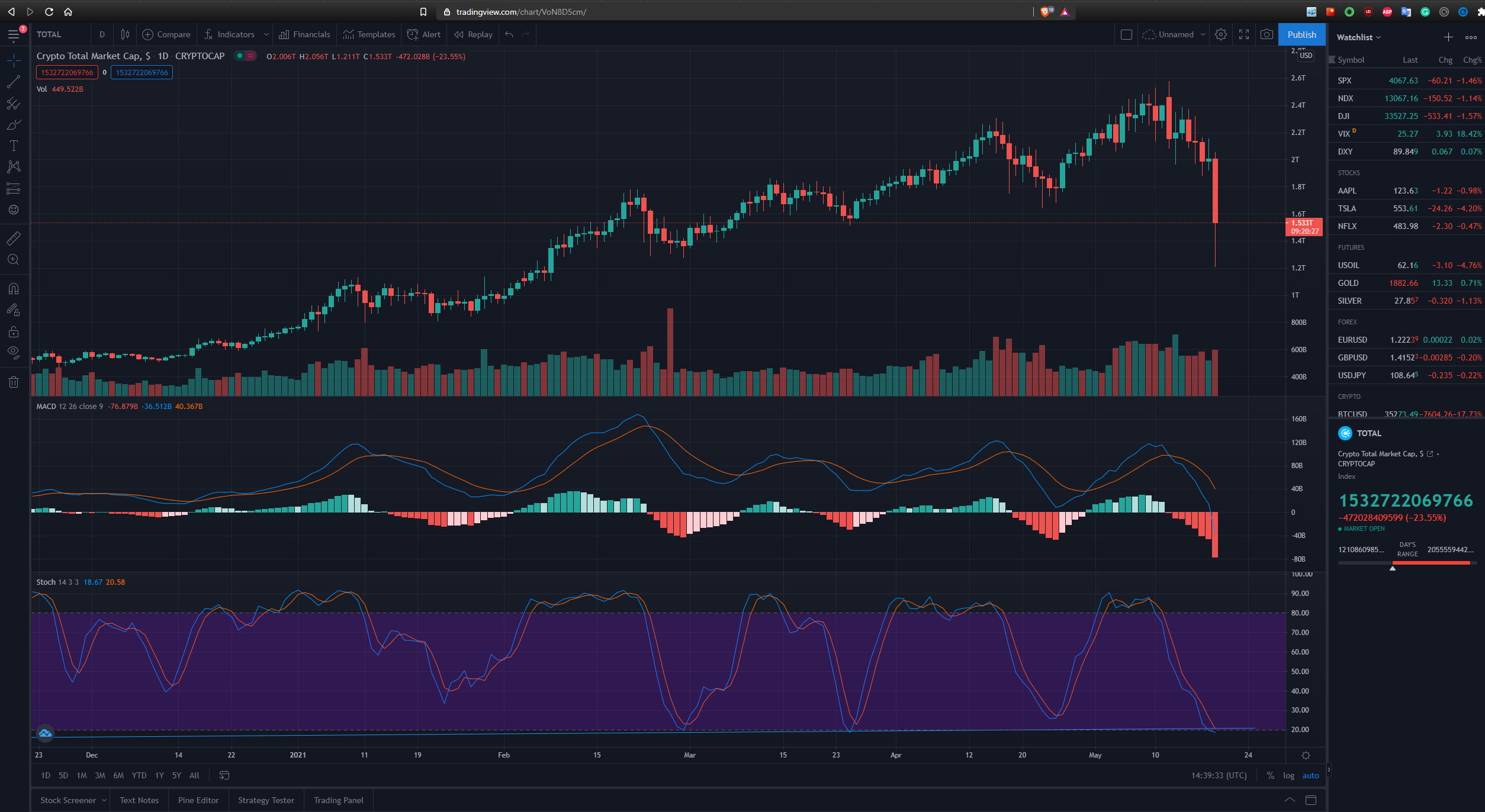Take a chart snapshot with camera
The image size is (1485, 812).
tap(1267, 34)
